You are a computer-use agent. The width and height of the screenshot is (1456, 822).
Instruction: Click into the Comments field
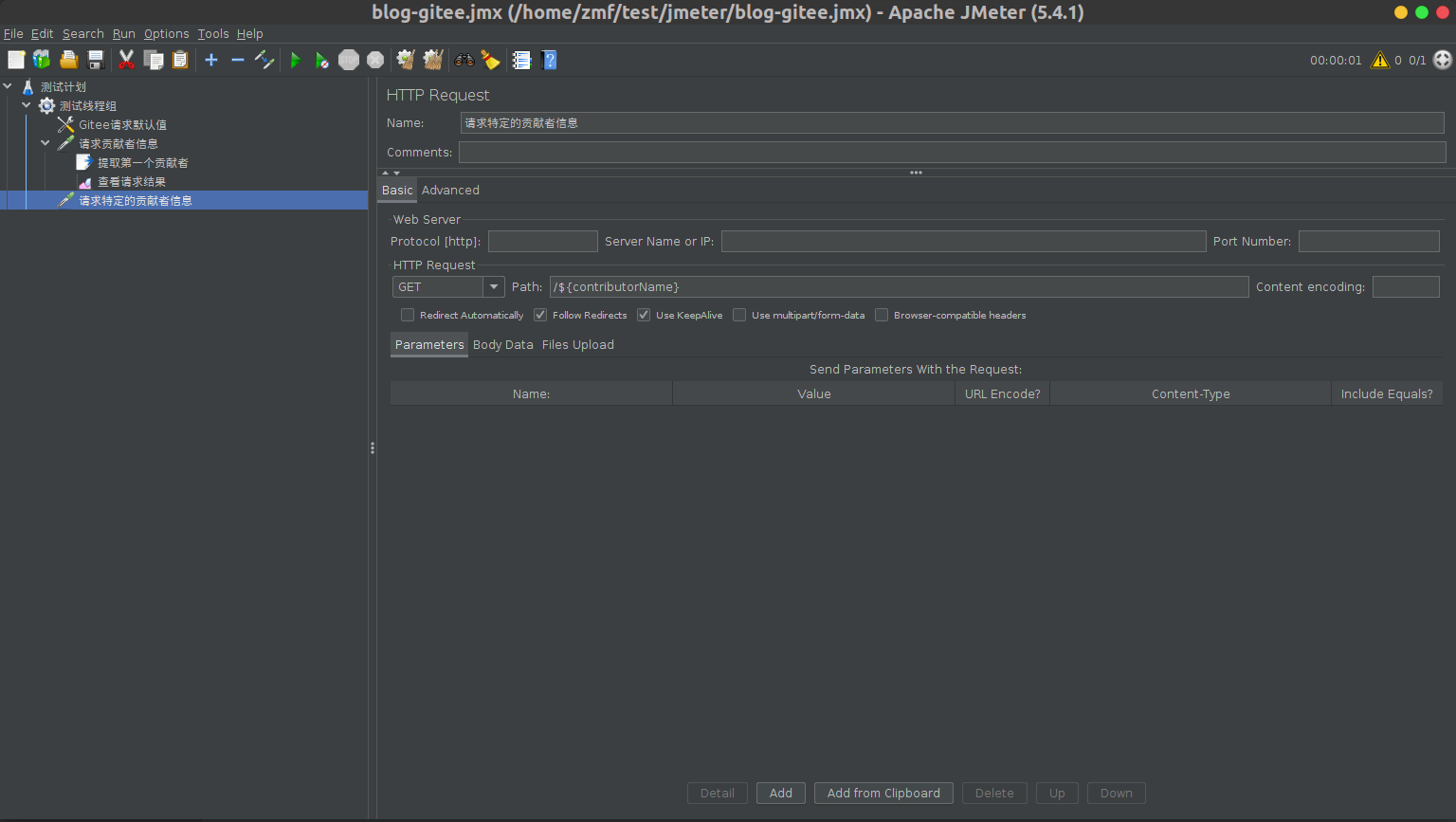[x=953, y=152]
